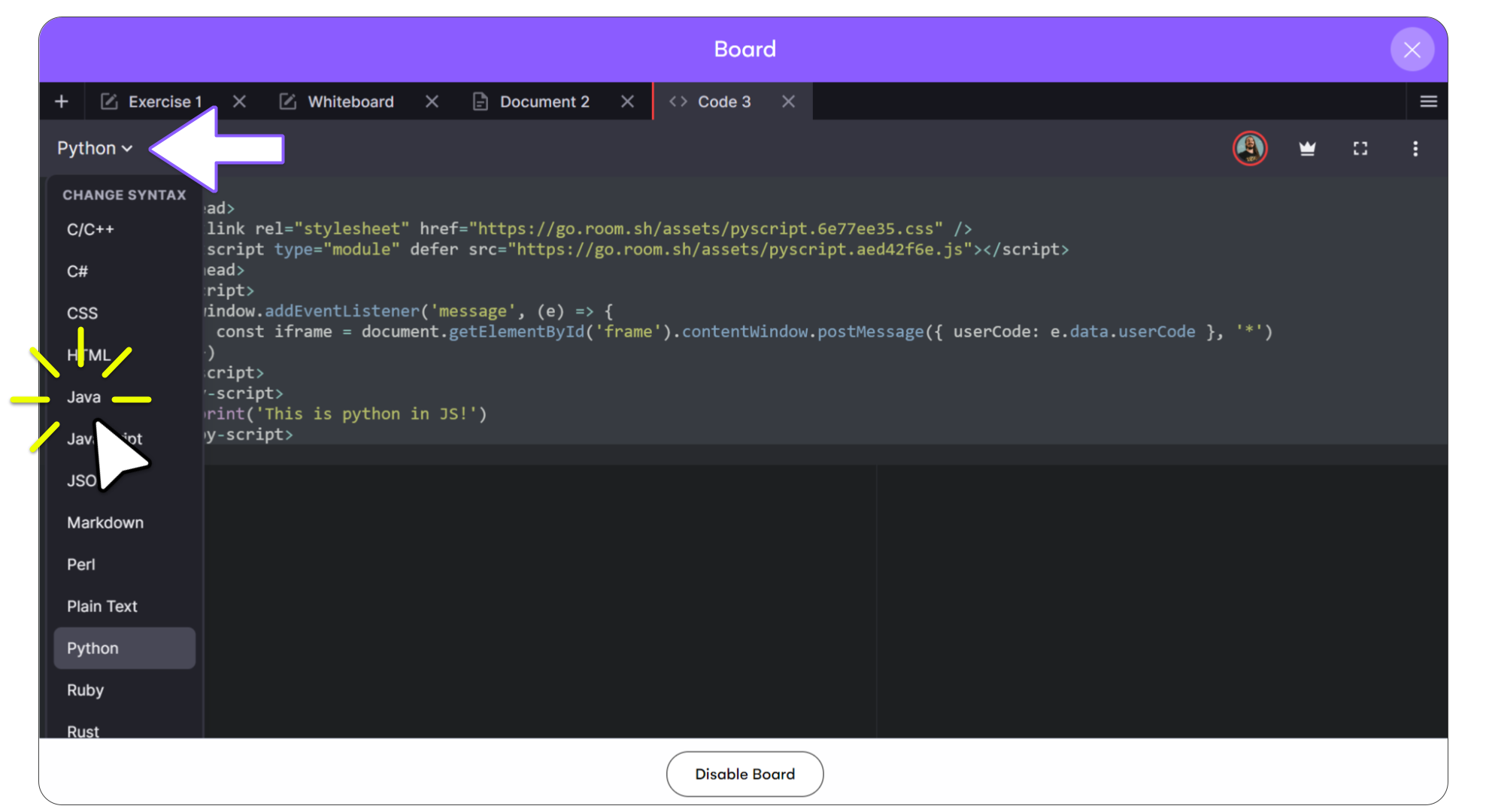Open the three-dot more options menu

[x=1415, y=149]
